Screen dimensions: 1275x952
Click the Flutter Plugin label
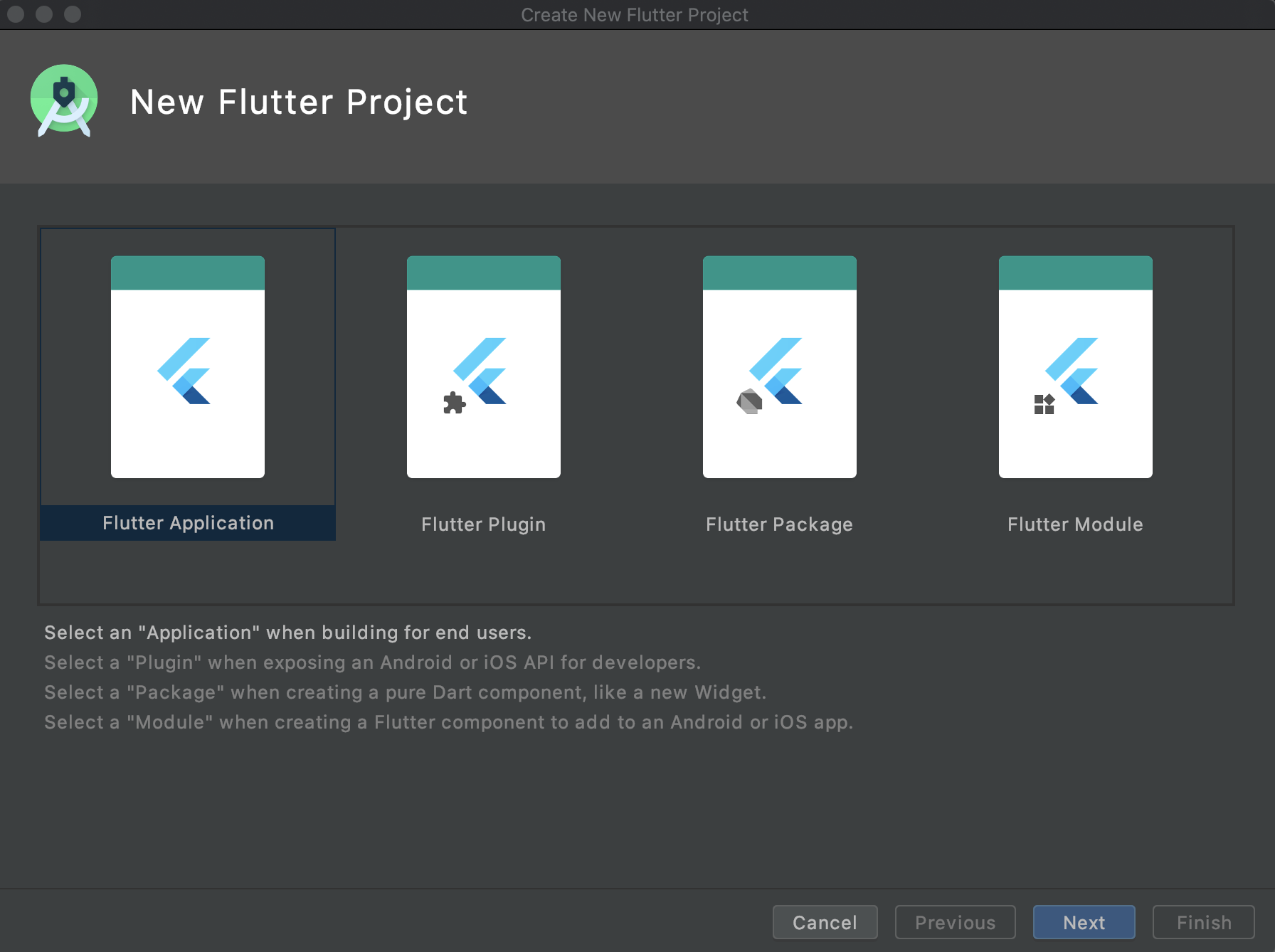click(x=484, y=524)
